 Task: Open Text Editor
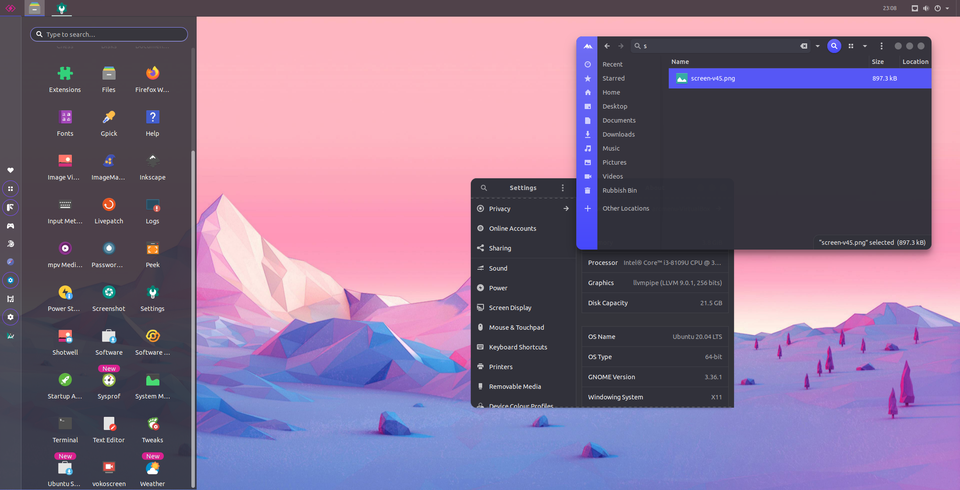pos(109,430)
